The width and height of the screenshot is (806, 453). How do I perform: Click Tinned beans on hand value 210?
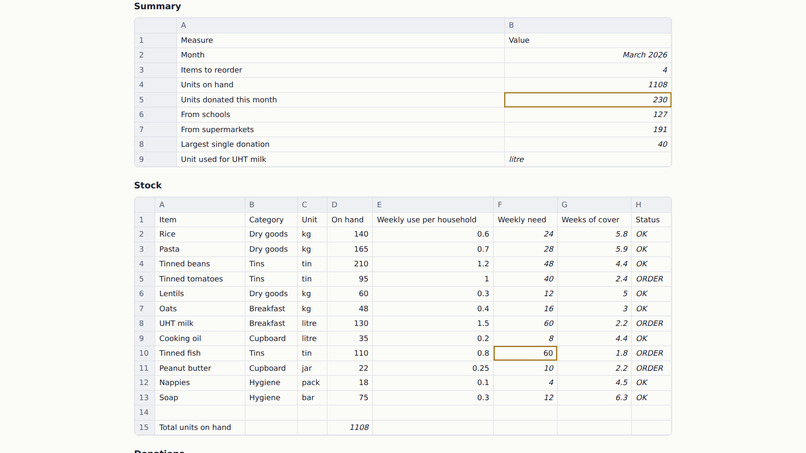(x=350, y=264)
